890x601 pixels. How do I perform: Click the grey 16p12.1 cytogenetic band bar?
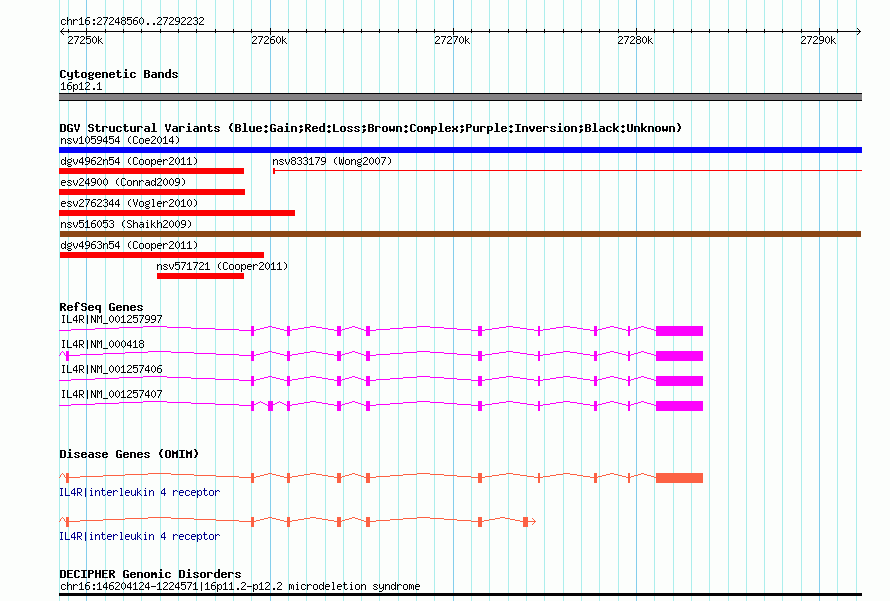pos(460,97)
